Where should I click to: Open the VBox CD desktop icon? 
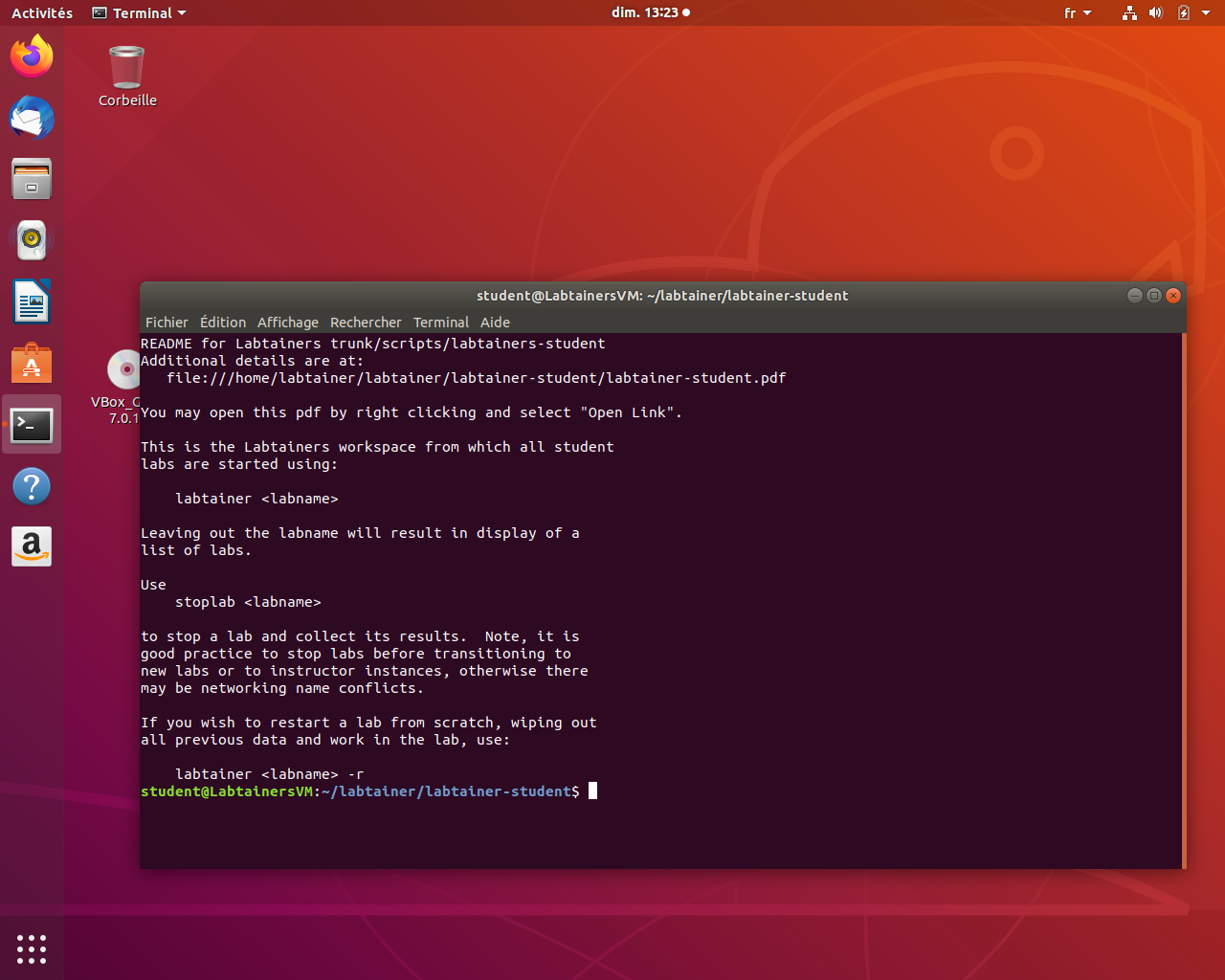click(122, 371)
